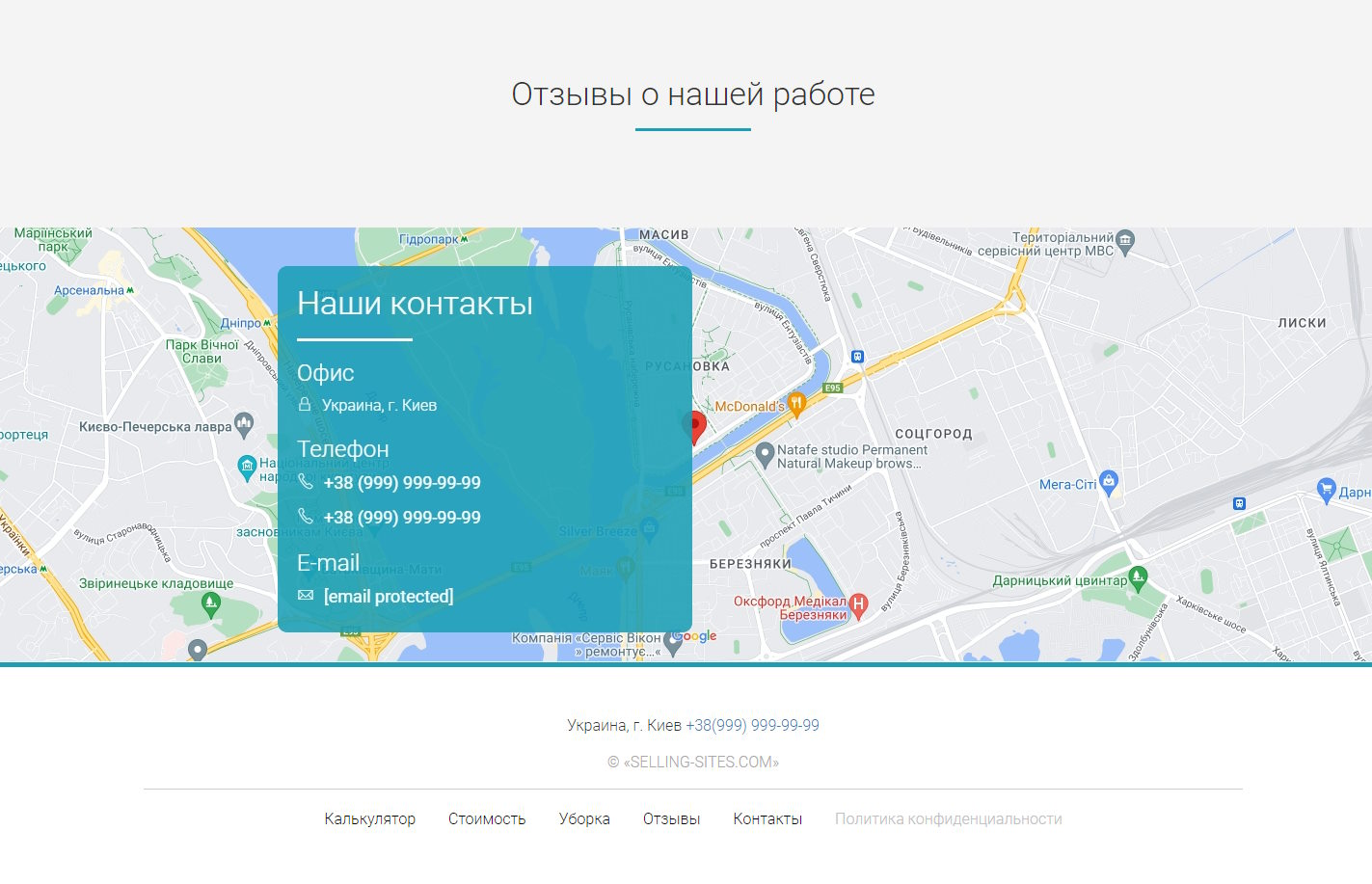Select the Мега-Сіті shopping marker icon
Image resolution: width=1372 pixels, height=884 pixels.
(1109, 483)
